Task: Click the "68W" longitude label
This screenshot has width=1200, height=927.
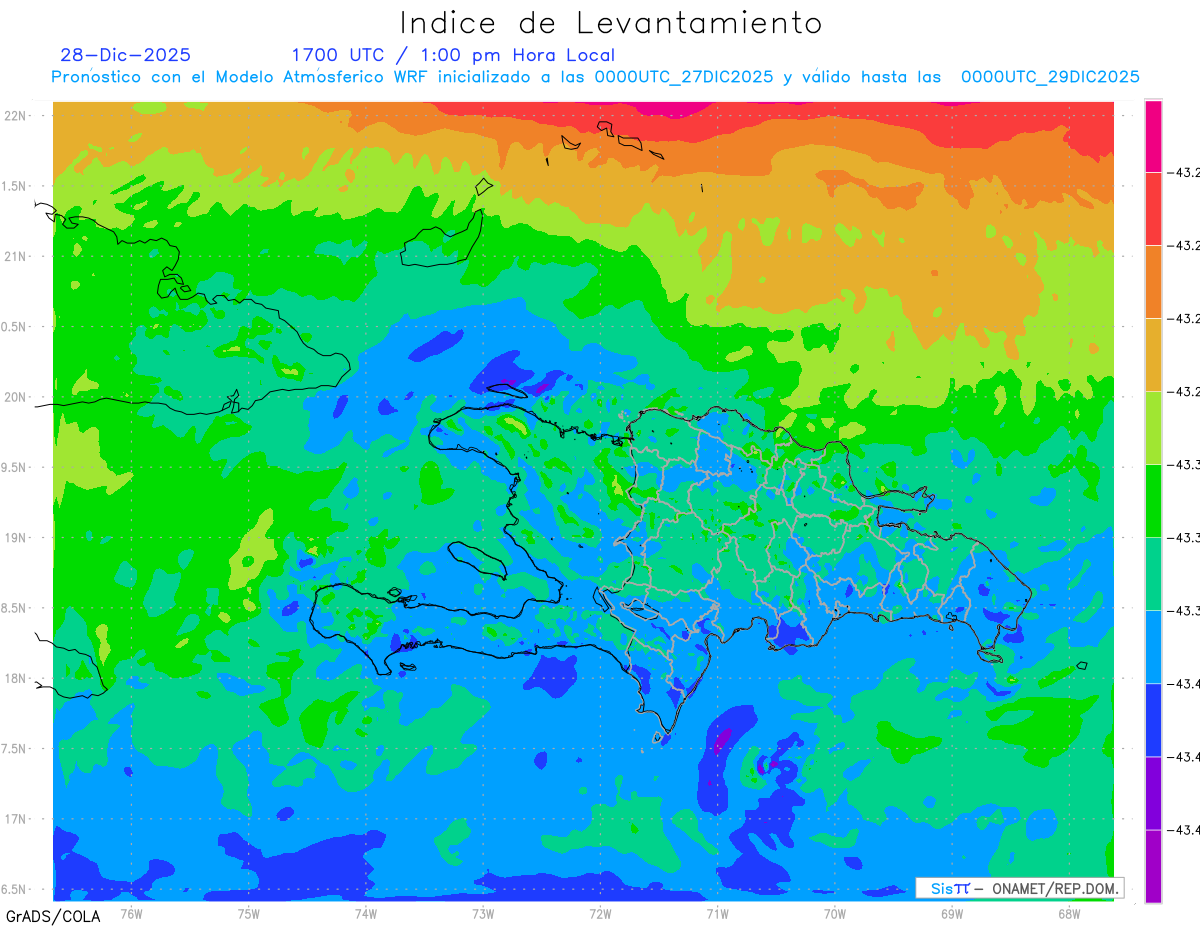Action: [1069, 913]
